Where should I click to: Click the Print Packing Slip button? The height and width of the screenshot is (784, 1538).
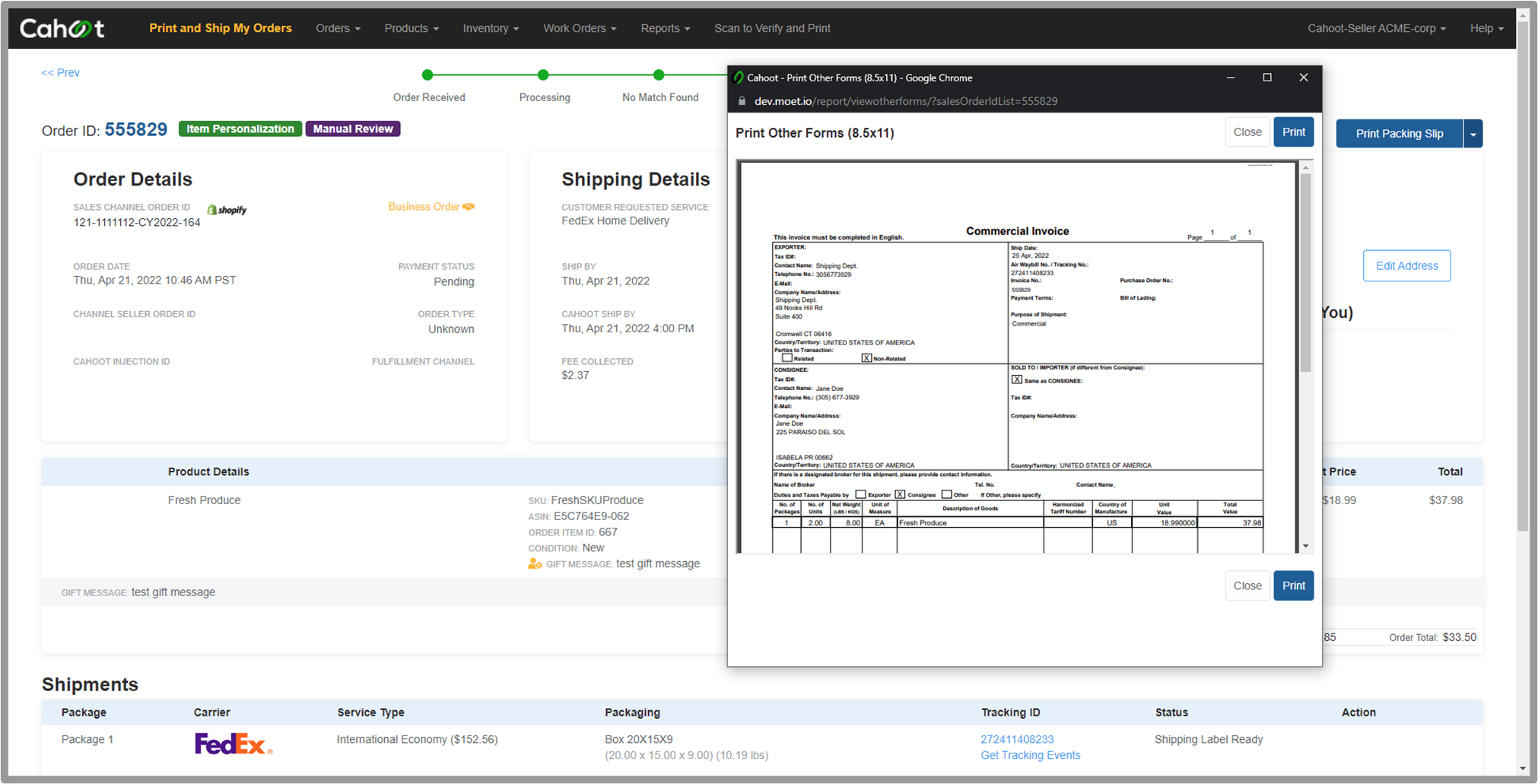coord(1400,134)
